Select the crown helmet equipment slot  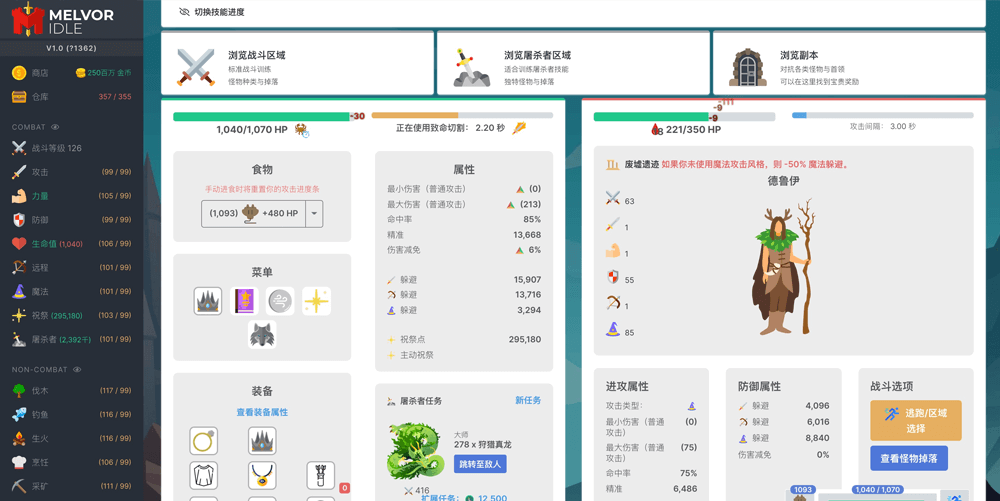point(262,440)
